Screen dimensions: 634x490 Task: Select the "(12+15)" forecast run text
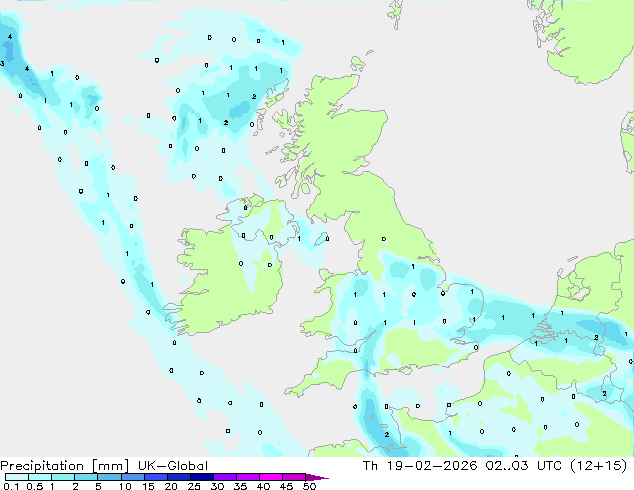(598, 466)
